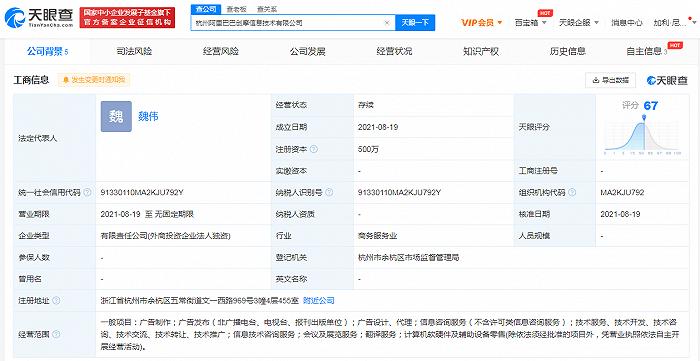The image size is (700, 361).
Task: Click the 存续 operating status value
Action: coord(365,106)
